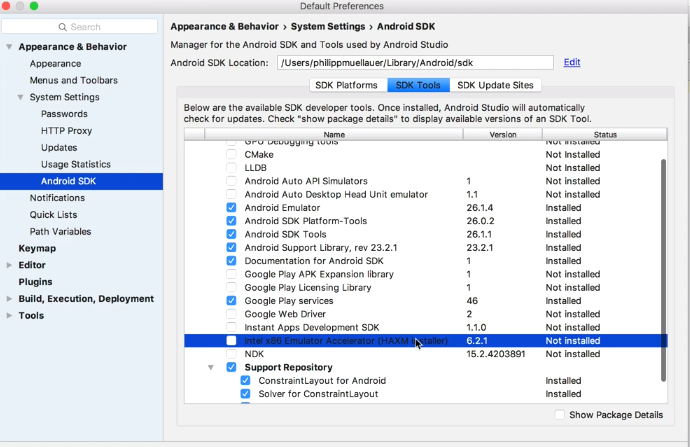Check Google Play APK Expansion library
The image size is (690, 447).
tap(231, 274)
